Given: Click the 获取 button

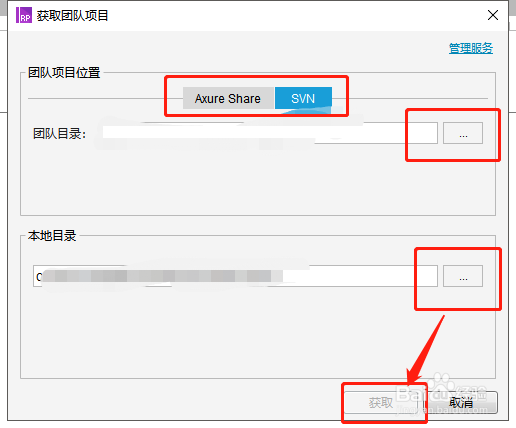Looking at the screenshot, I should 381,402.
